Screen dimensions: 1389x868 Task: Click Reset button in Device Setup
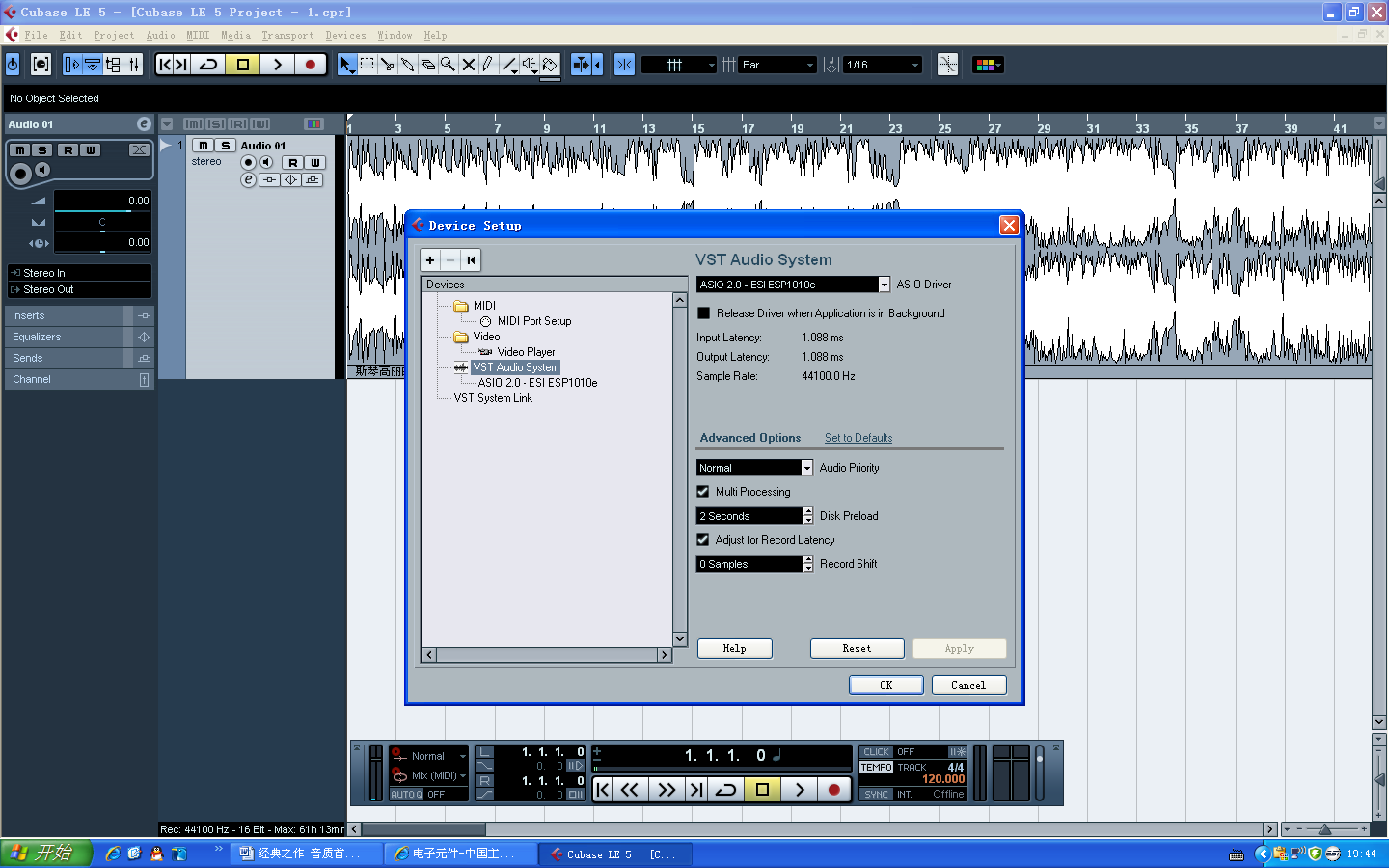(857, 648)
